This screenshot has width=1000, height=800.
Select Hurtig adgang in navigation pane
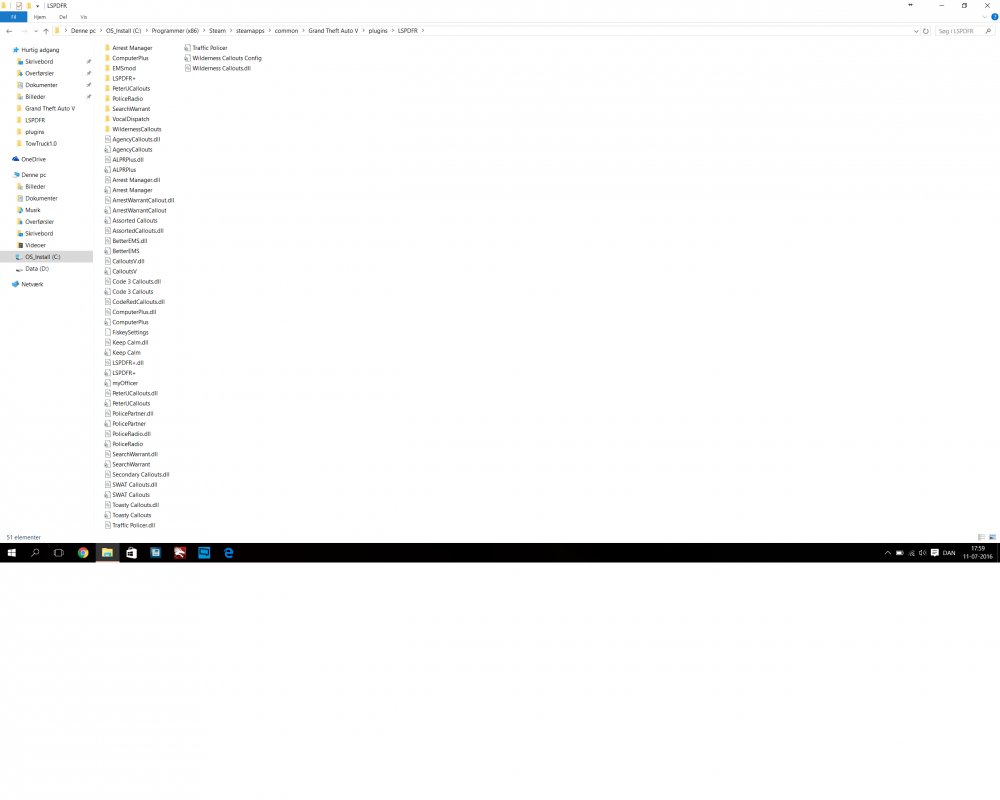(x=40, y=50)
